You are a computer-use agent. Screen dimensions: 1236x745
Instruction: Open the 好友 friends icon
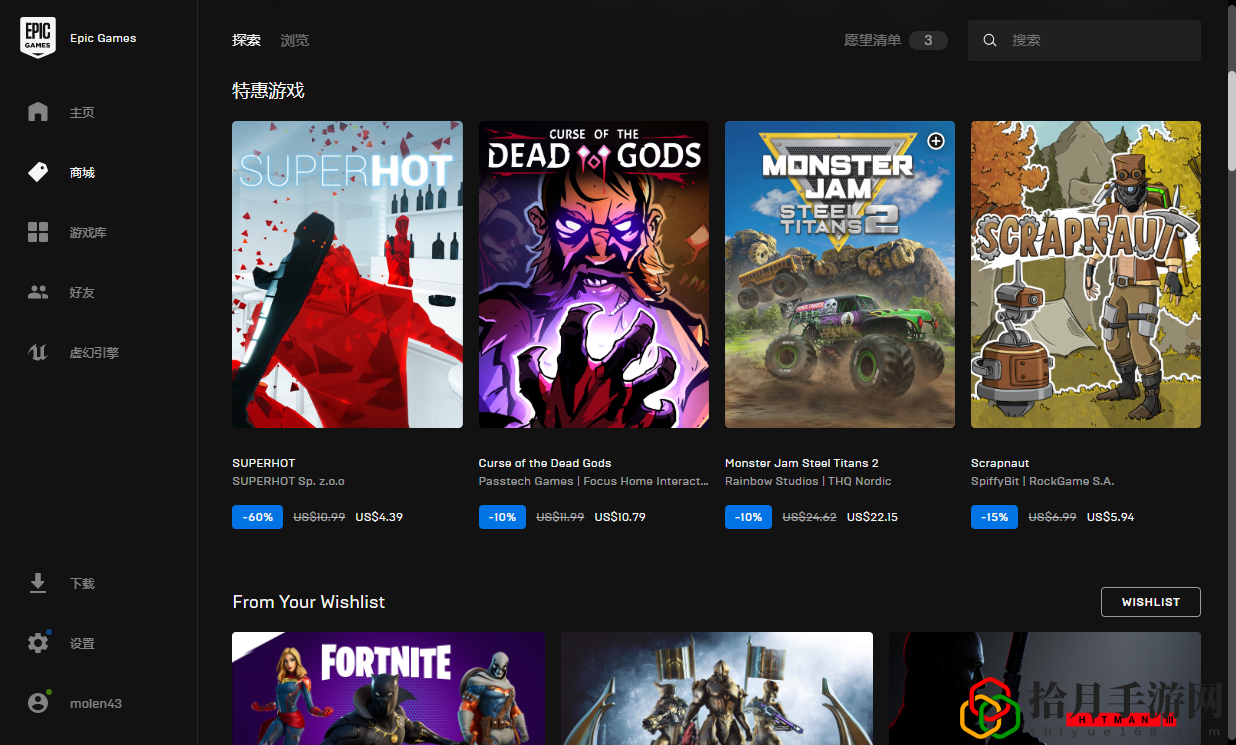38,292
